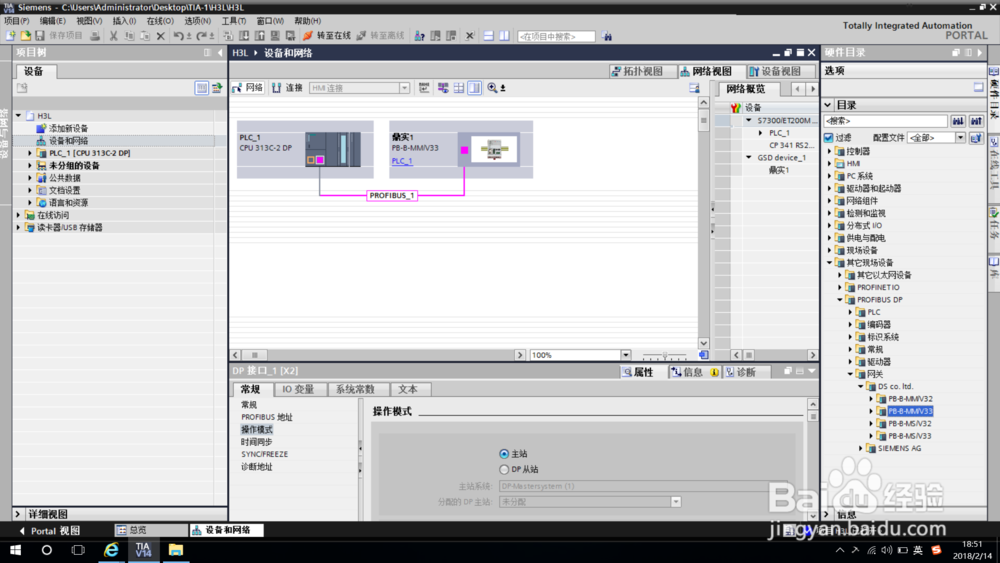Screen dimensions: 1000x563
Task: Select PB-B-MM/V33 in hardware catalog
Action: click(910, 411)
